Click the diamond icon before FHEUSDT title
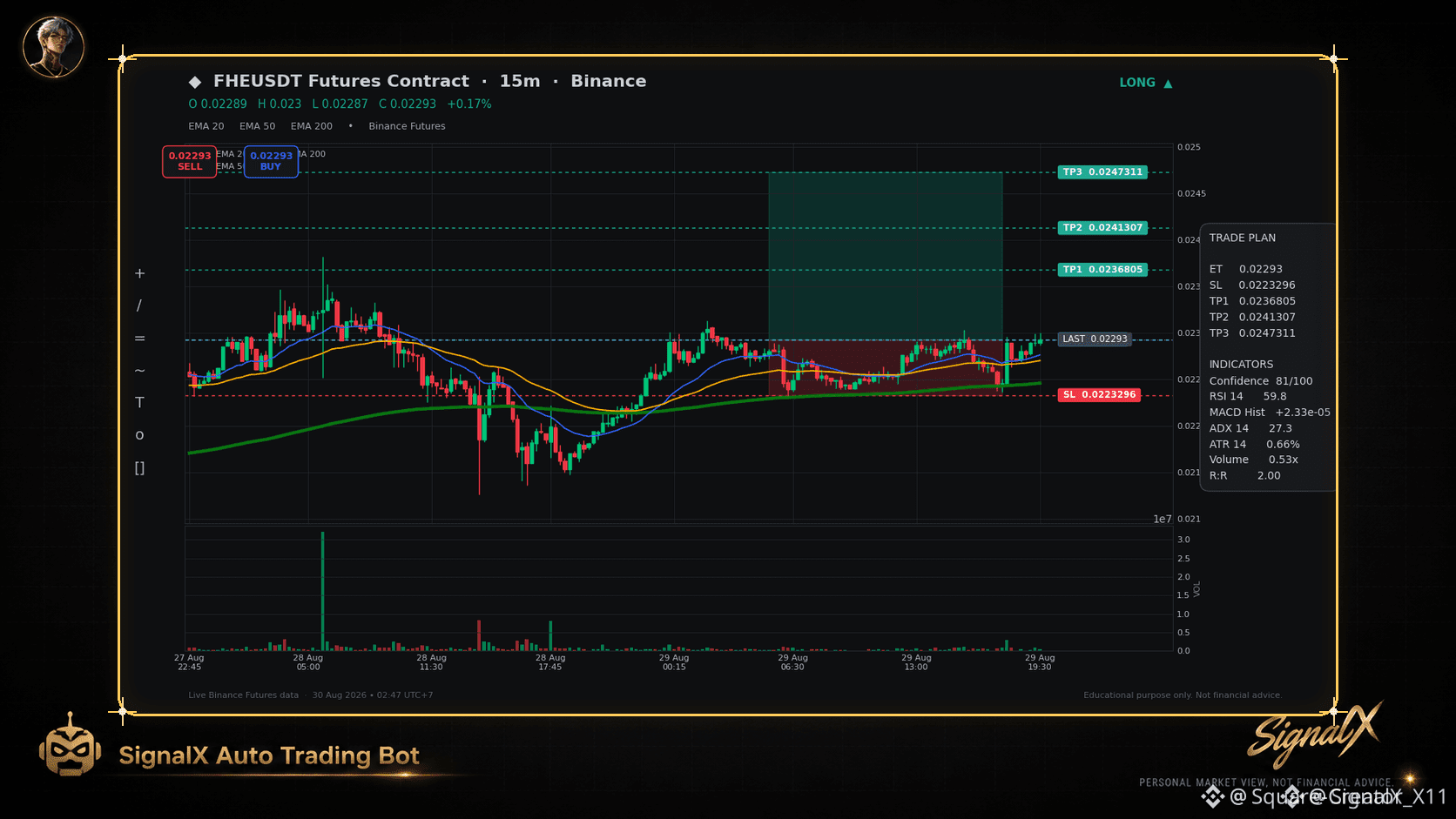Screen dimensions: 1456x819 (x=195, y=82)
